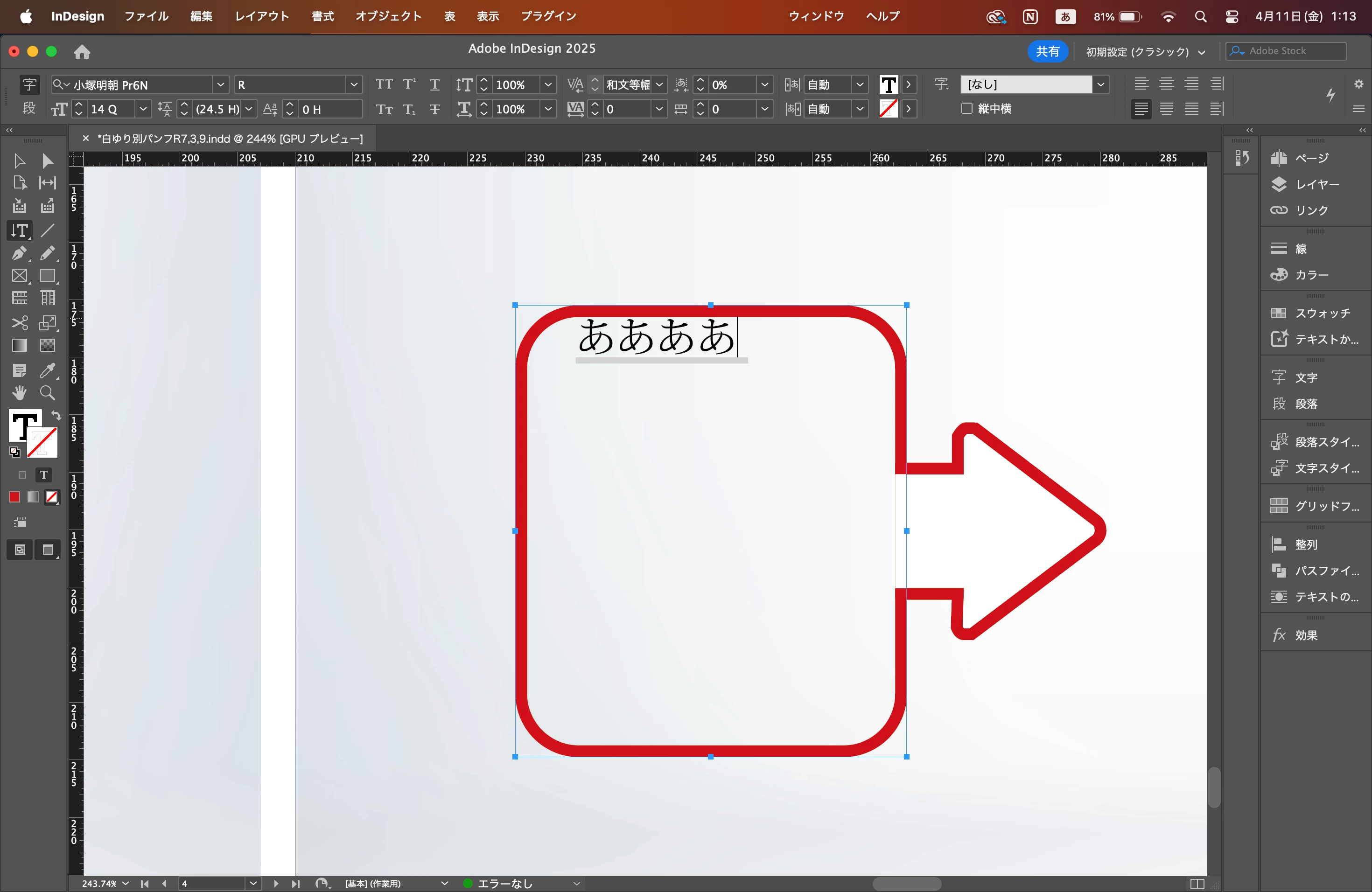The width and height of the screenshot is (1372, 892).
Task: Enable the 縦中横 checkbox
Action: click(x=967, y=108)
